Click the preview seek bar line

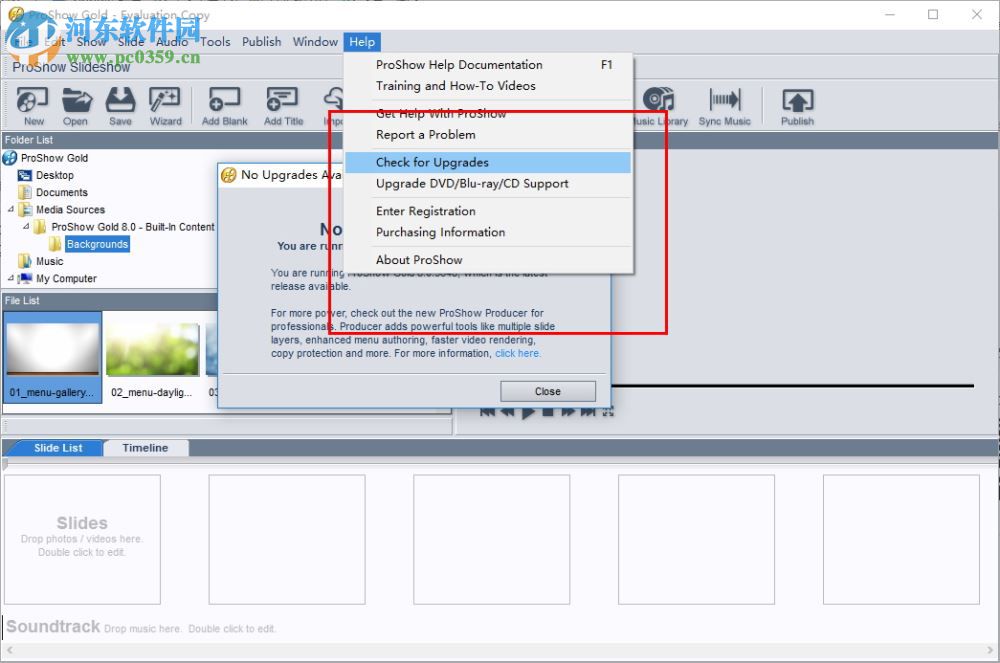pos(792,386)
